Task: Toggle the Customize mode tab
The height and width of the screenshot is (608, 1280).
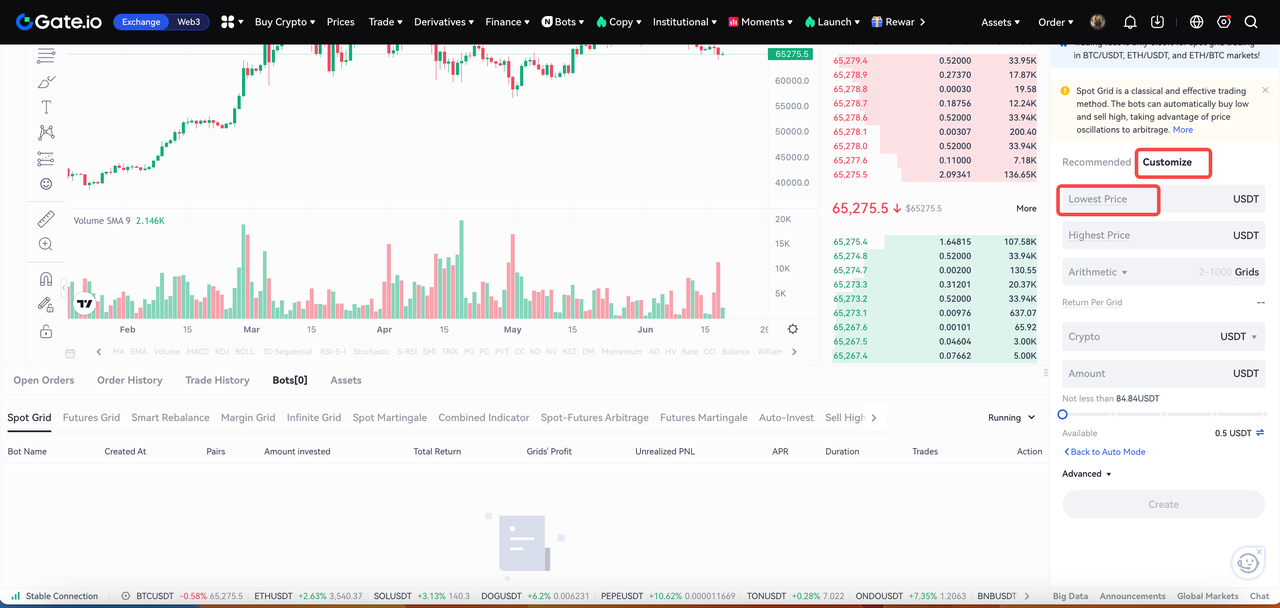Action: [1167, 162]
